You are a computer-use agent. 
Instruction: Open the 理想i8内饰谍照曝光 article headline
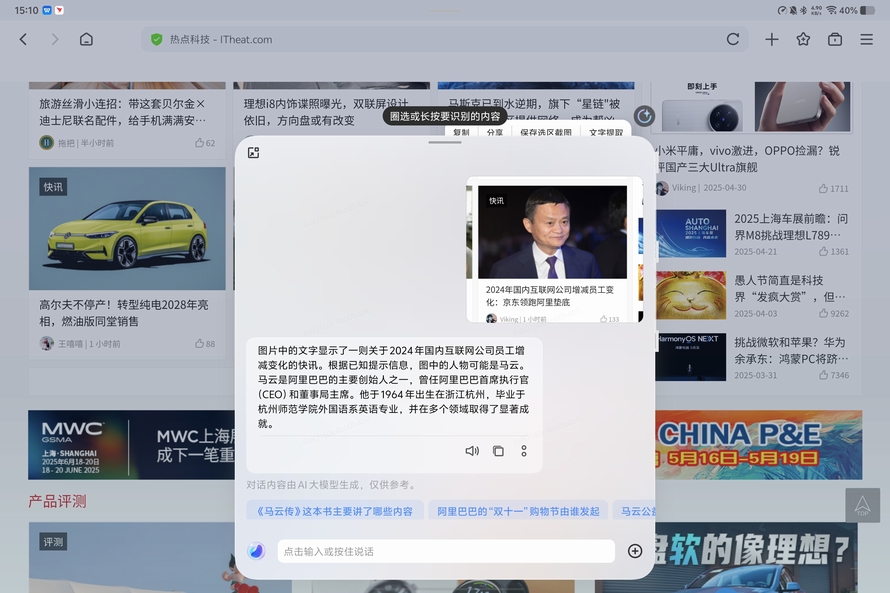point(326,112)
